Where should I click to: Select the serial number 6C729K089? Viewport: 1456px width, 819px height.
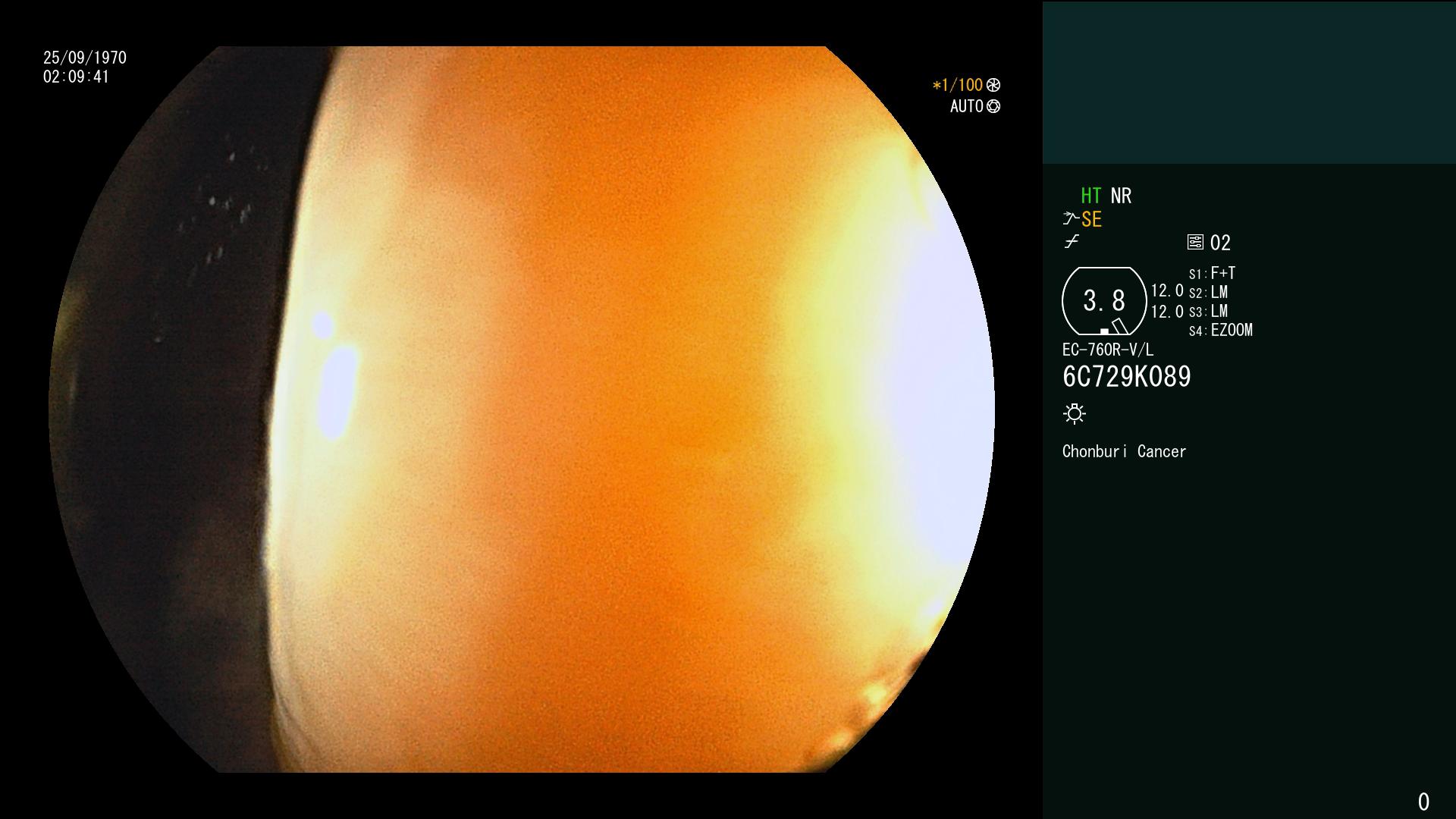click(1127, 377)
